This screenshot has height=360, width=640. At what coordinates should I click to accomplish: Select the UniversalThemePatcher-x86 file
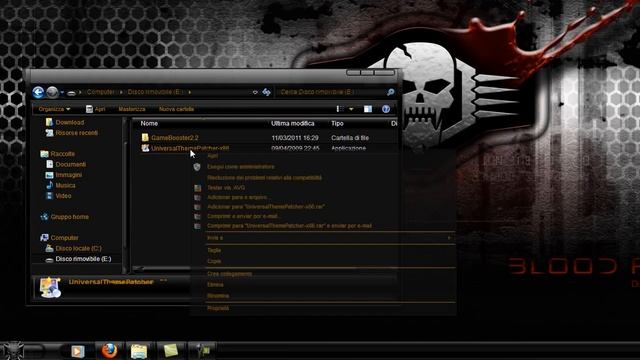(x=190, y=148)
